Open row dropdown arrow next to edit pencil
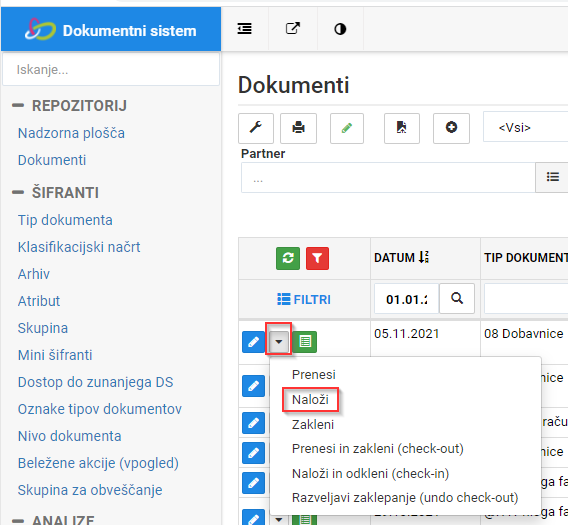568x525 pixels. (x=279, y=341)
